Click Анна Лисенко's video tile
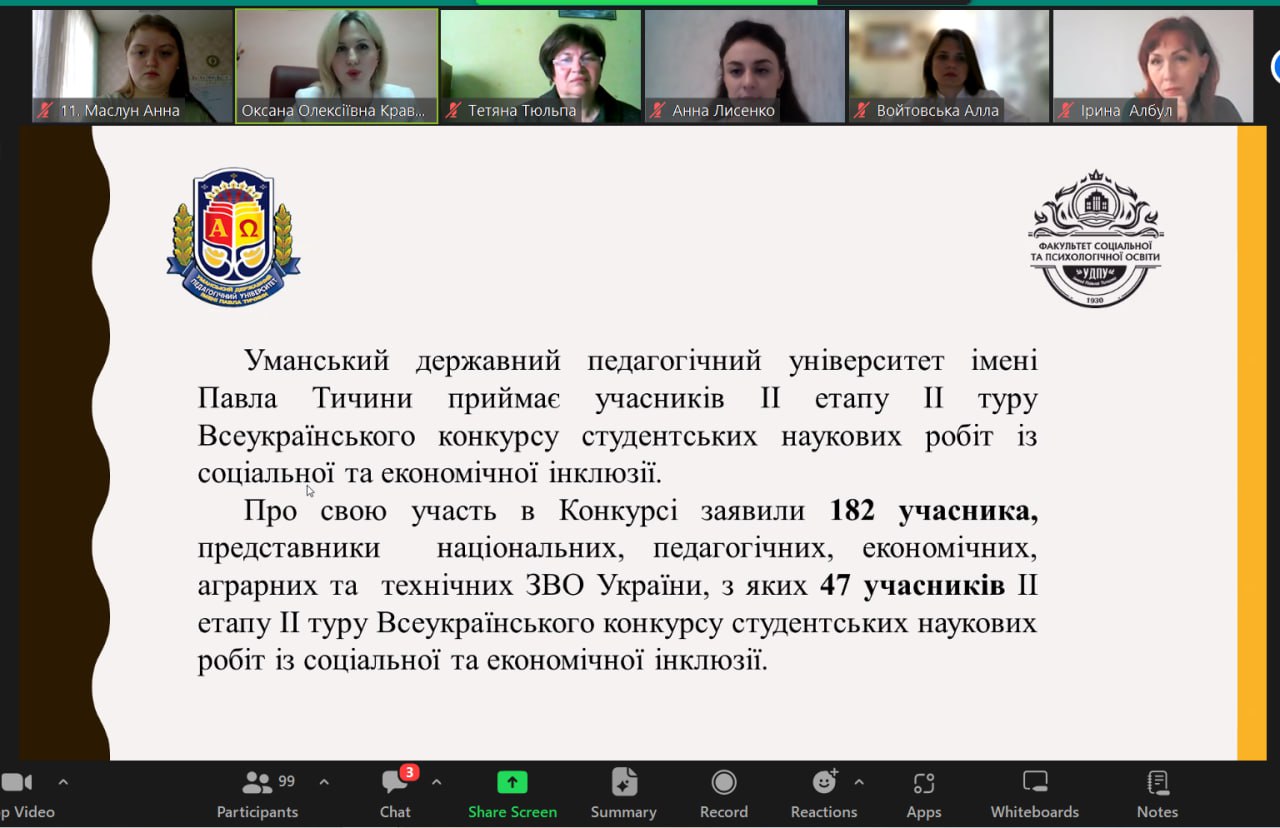The height and width of the screenshot is (828, 1280). [x=744, y=66]
